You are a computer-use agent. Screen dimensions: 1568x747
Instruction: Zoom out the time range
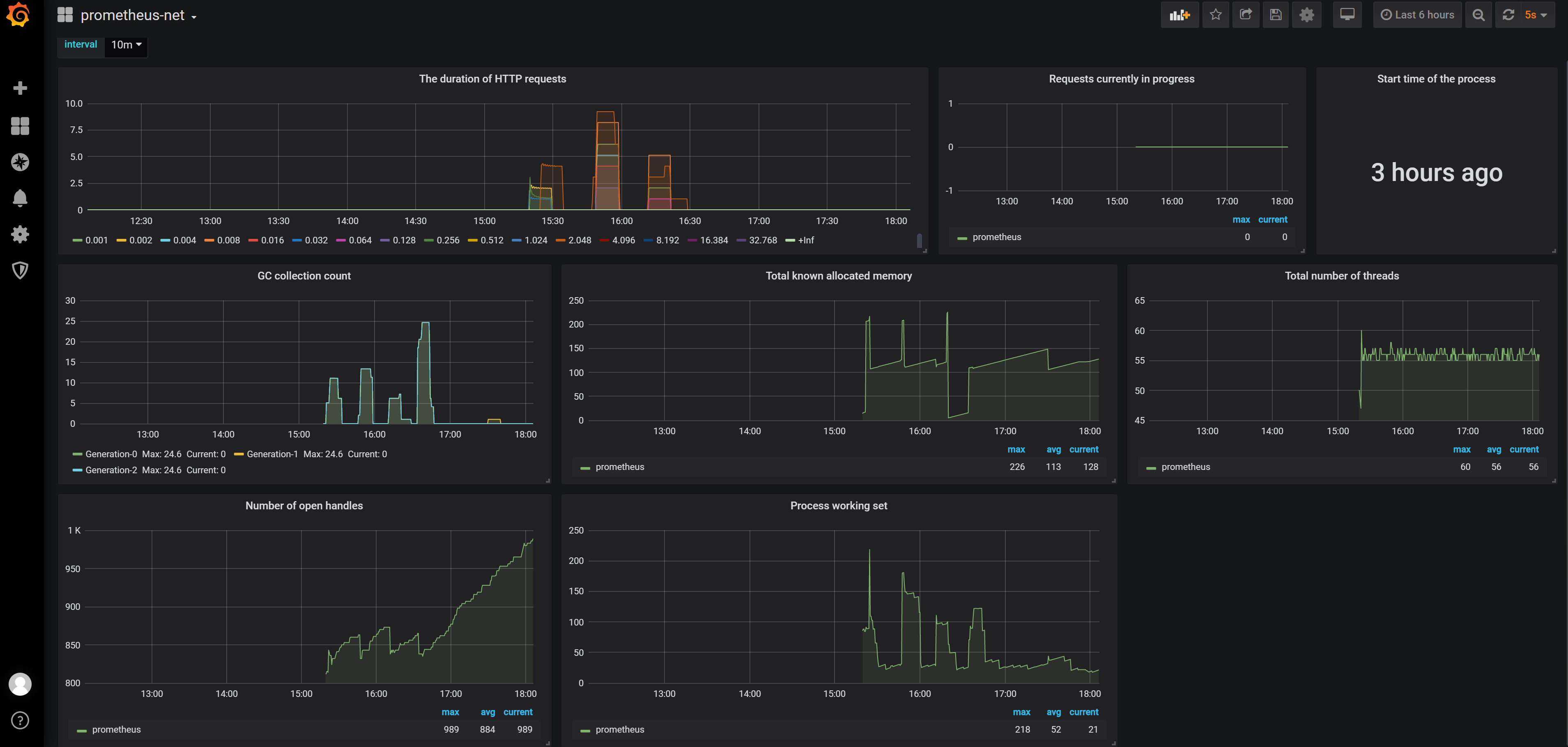pyautogui.click(x=1478, y=15)
